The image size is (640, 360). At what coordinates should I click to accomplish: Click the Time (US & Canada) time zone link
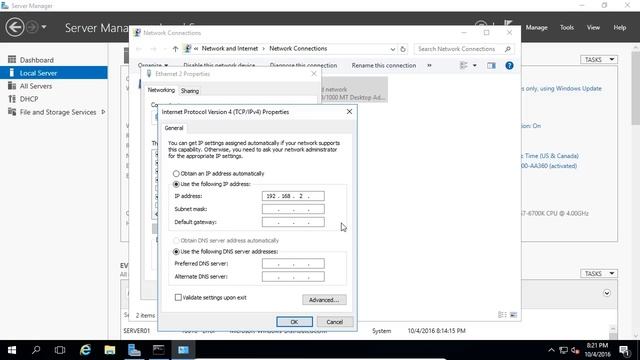pyautogui.click(x=551, y=156)
